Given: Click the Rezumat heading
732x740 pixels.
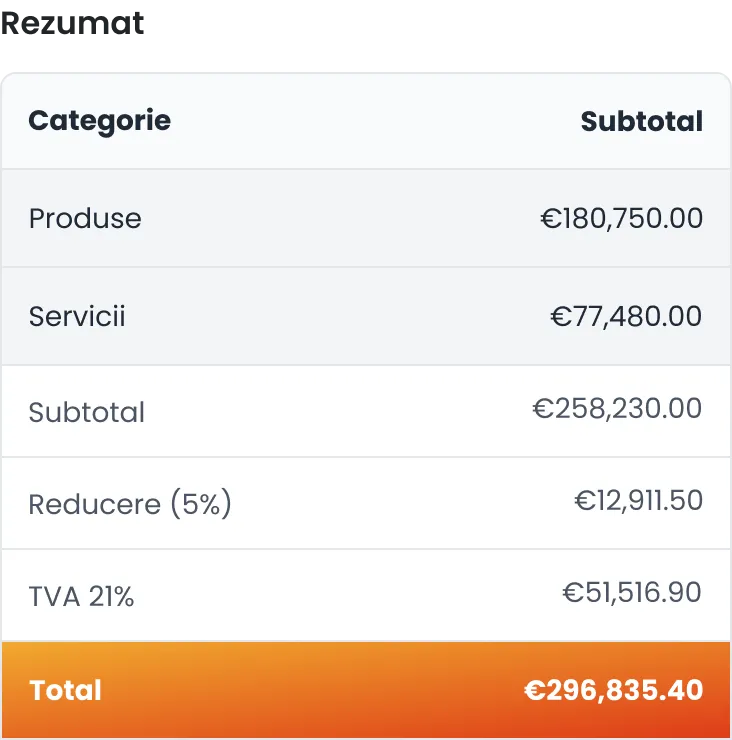Looking at the screenshot, I should click(x=72, y=23).
